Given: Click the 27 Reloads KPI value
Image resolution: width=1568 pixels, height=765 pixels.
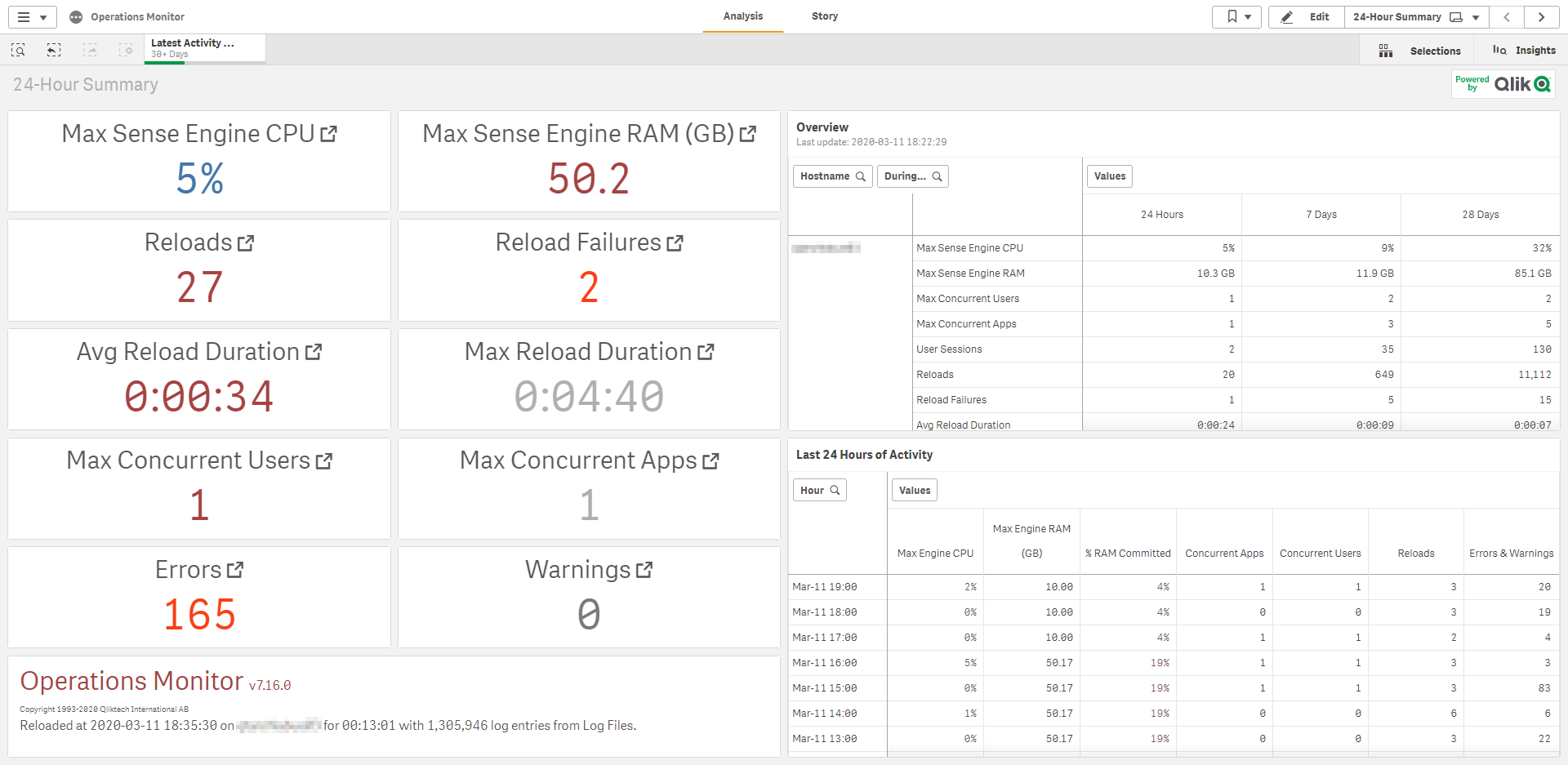Looking at the screenshot, I should [x=200, y=287].
